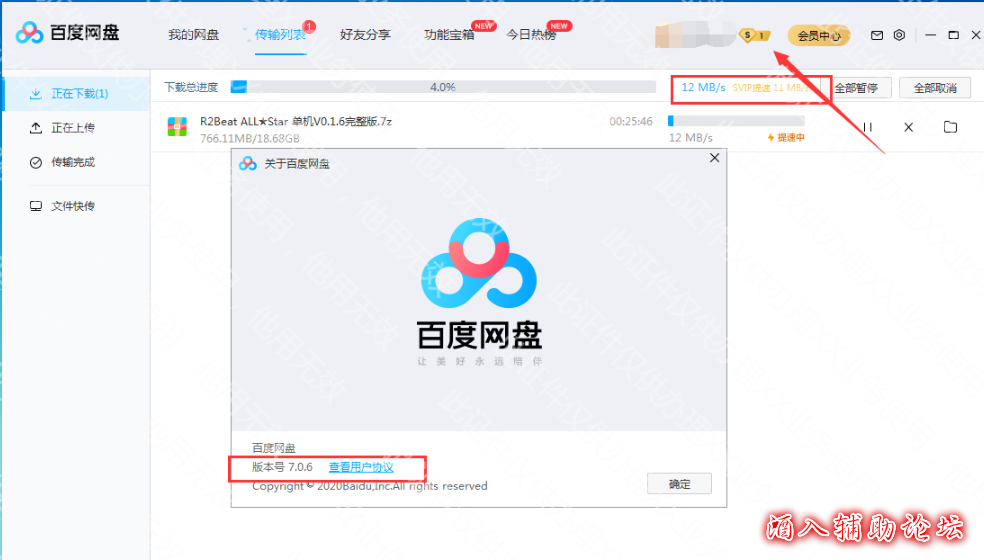Maximize the Baidu Netdisk window

point(953,35)
